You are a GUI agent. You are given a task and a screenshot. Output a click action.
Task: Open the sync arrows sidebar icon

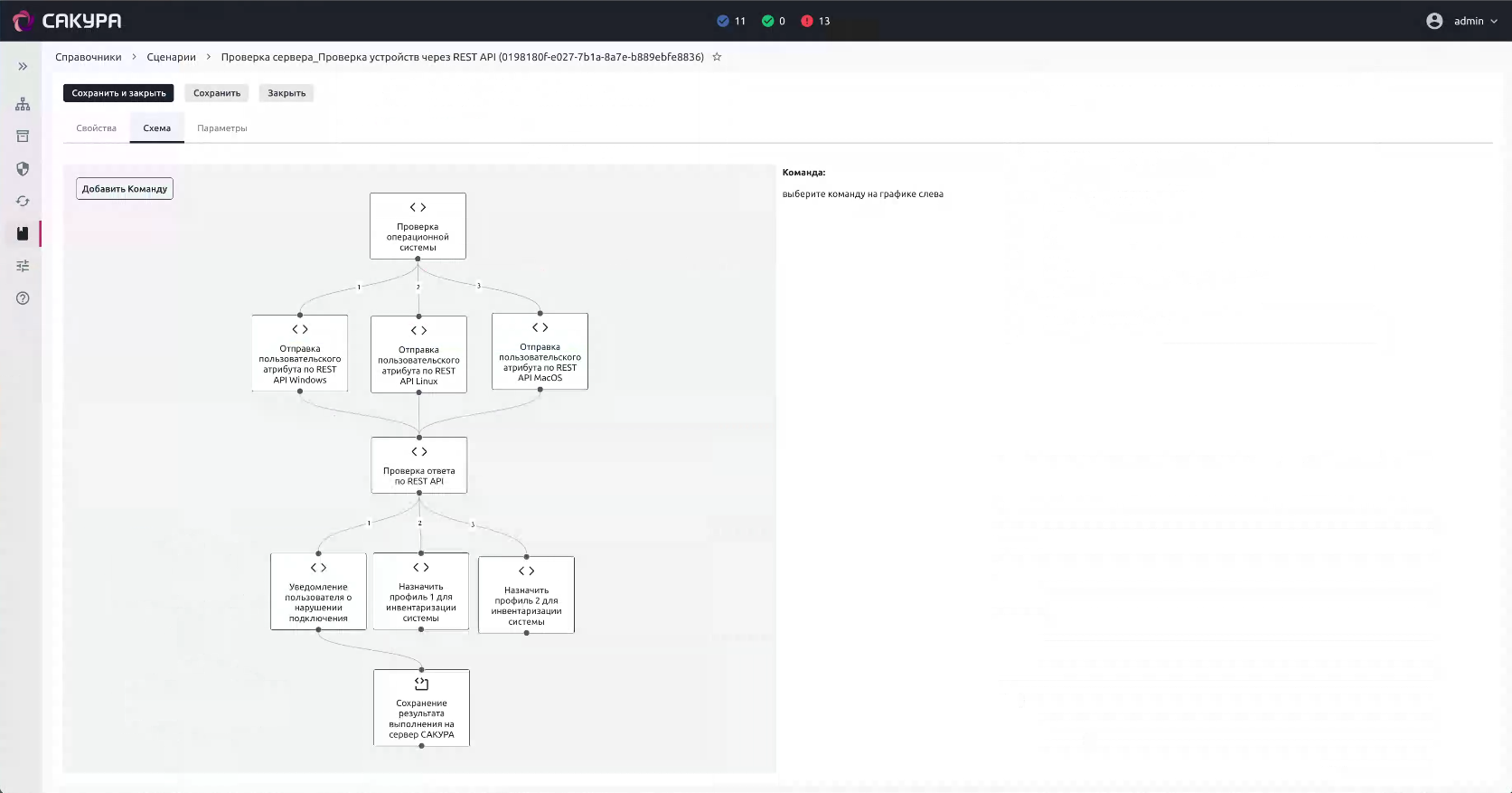coord(23,202)
